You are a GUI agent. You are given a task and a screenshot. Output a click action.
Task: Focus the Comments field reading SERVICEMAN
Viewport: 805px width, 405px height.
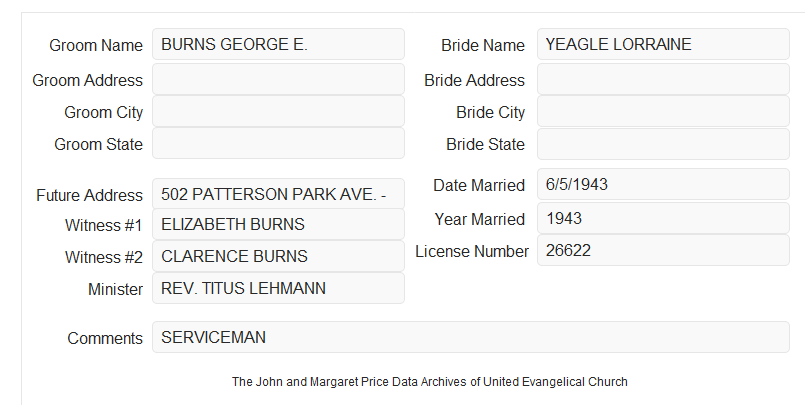pyautogui.click(x=471, y=337)
